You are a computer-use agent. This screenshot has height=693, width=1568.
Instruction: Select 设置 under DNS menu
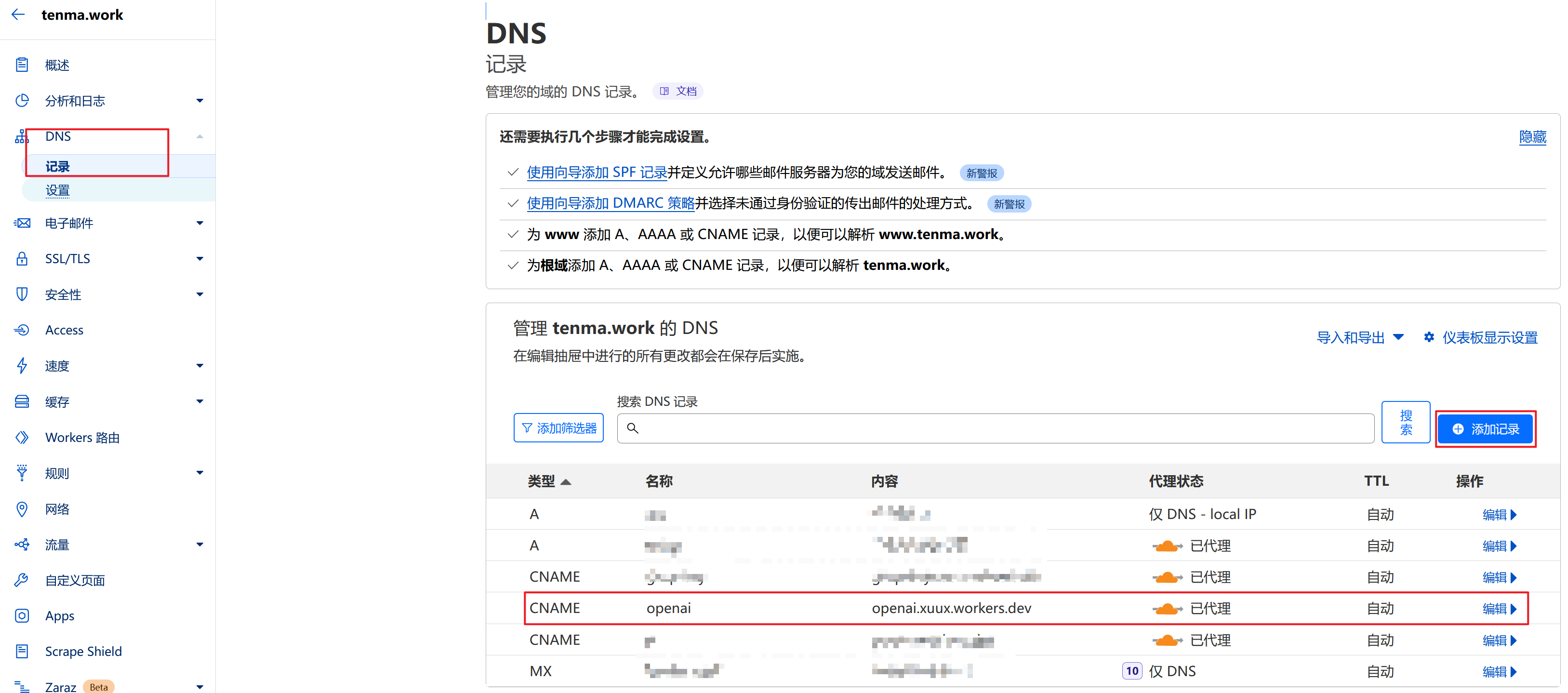pos(57,190)
